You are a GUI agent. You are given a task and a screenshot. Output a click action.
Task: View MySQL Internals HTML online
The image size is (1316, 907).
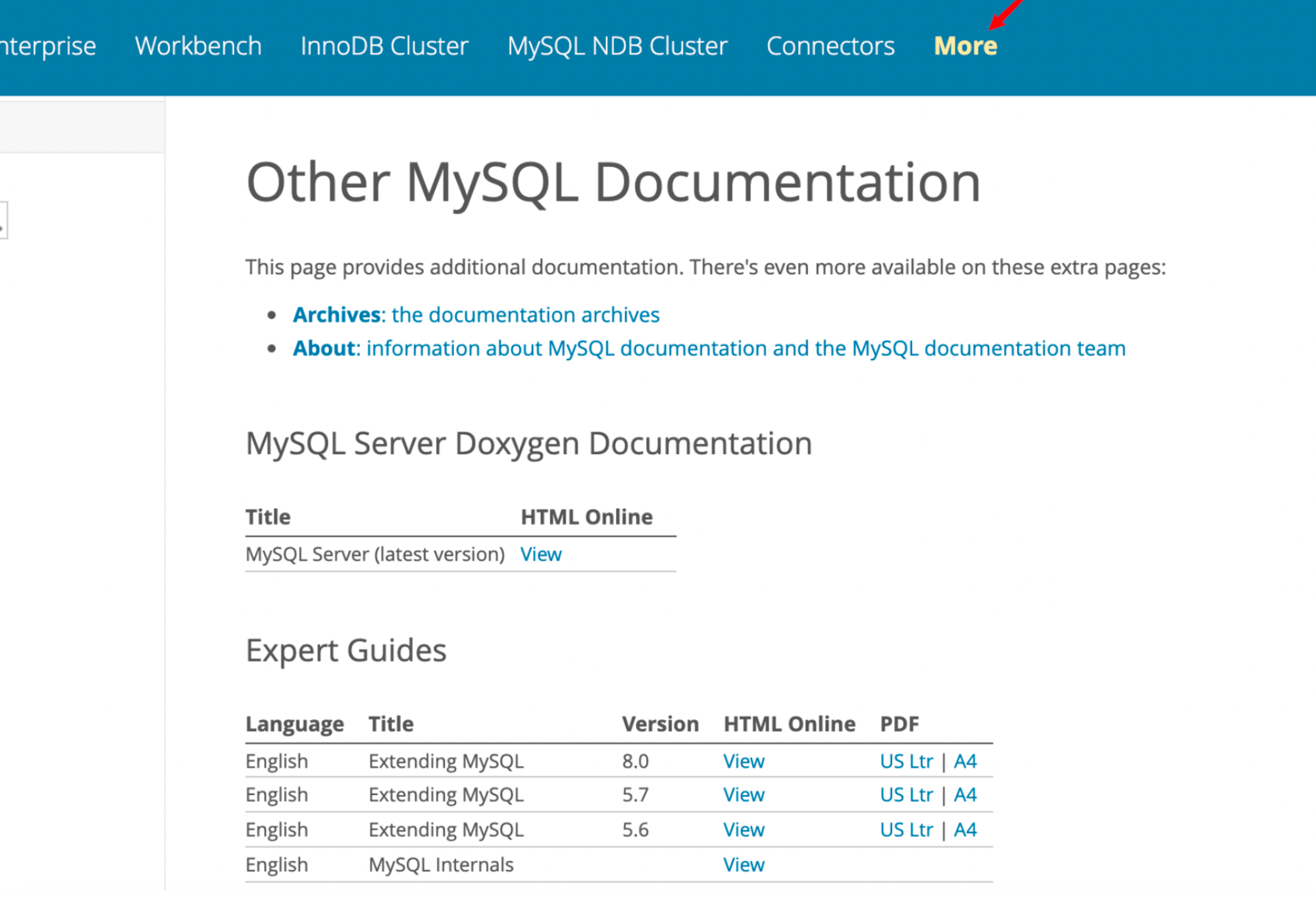pos(744,864)
